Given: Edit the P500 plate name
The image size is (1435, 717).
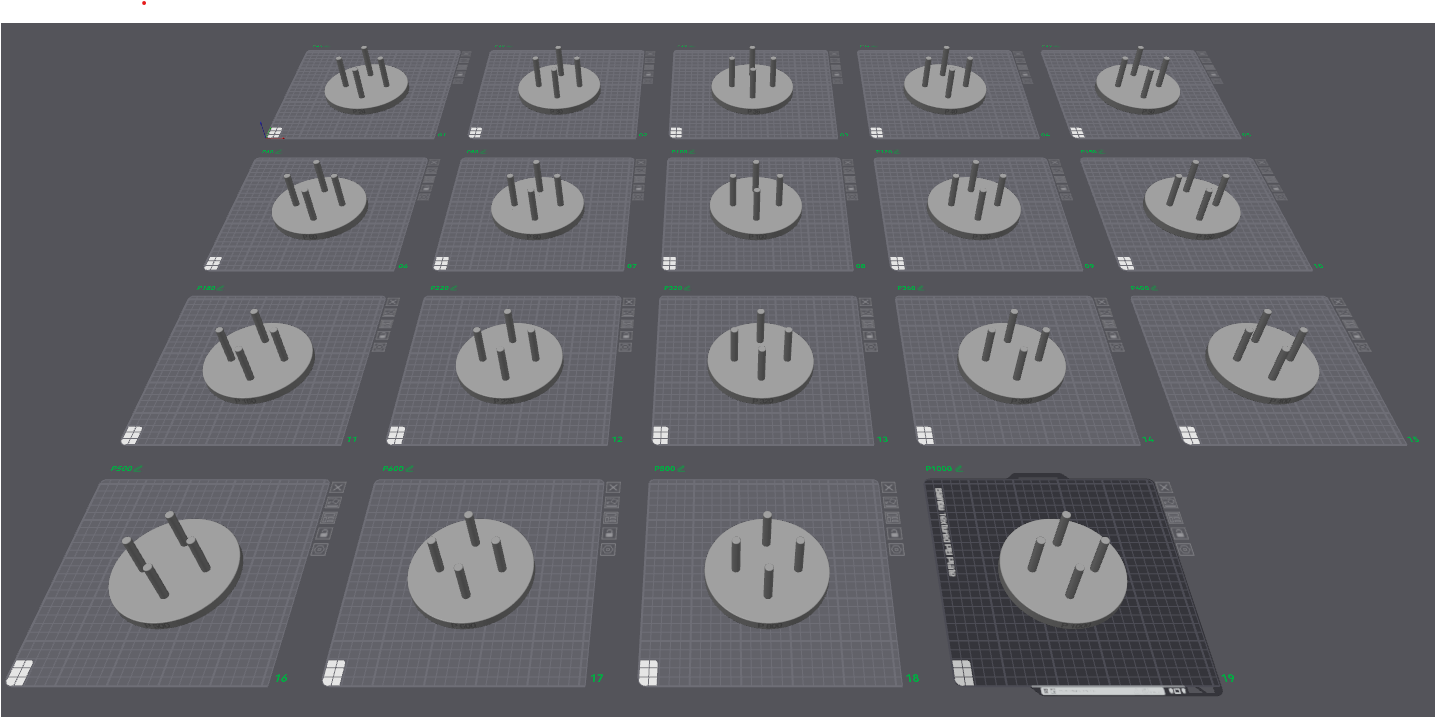Looking at the screenshot, I should (x=140, y=468).
